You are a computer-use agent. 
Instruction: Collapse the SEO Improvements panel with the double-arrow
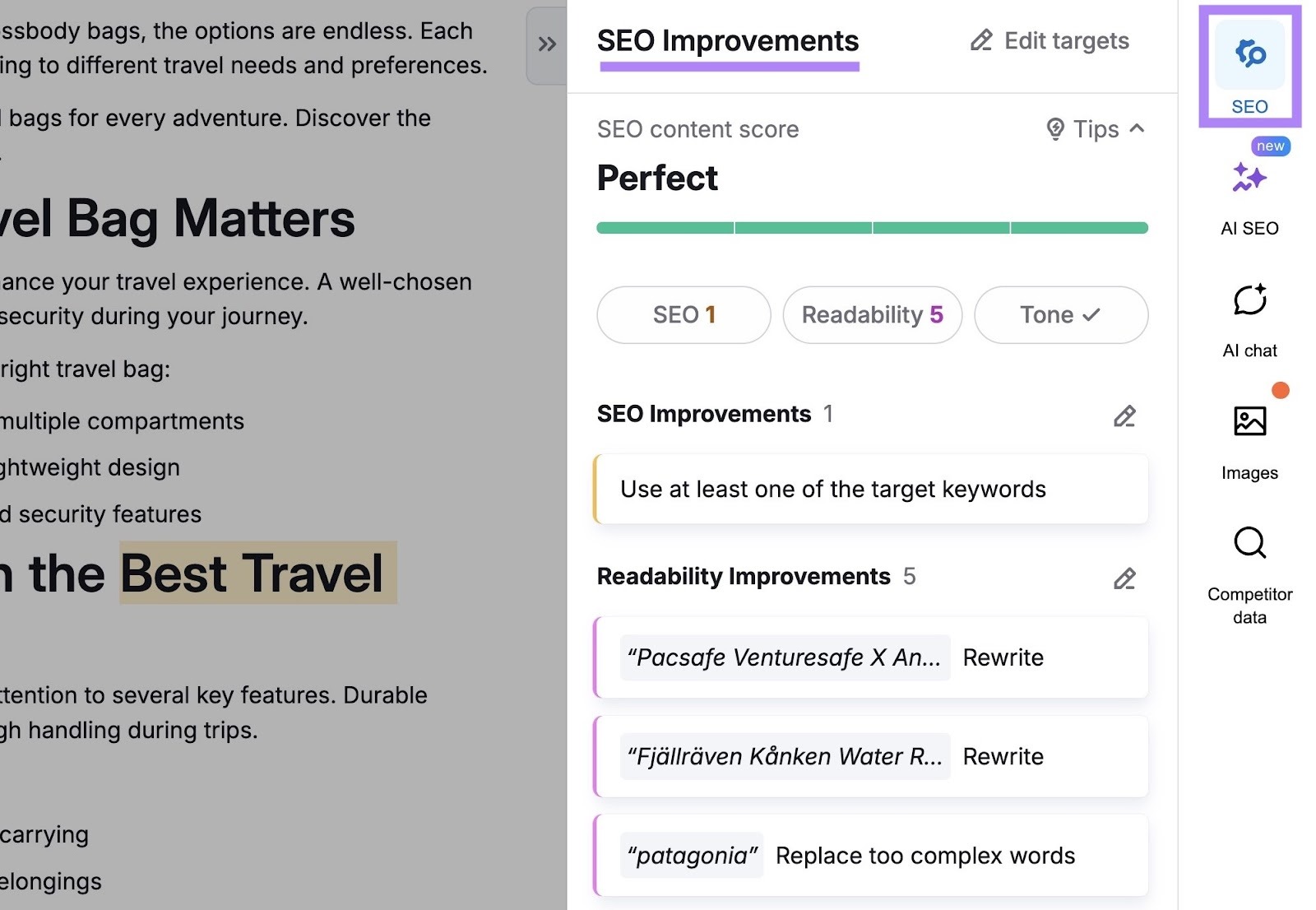[545, 44]
